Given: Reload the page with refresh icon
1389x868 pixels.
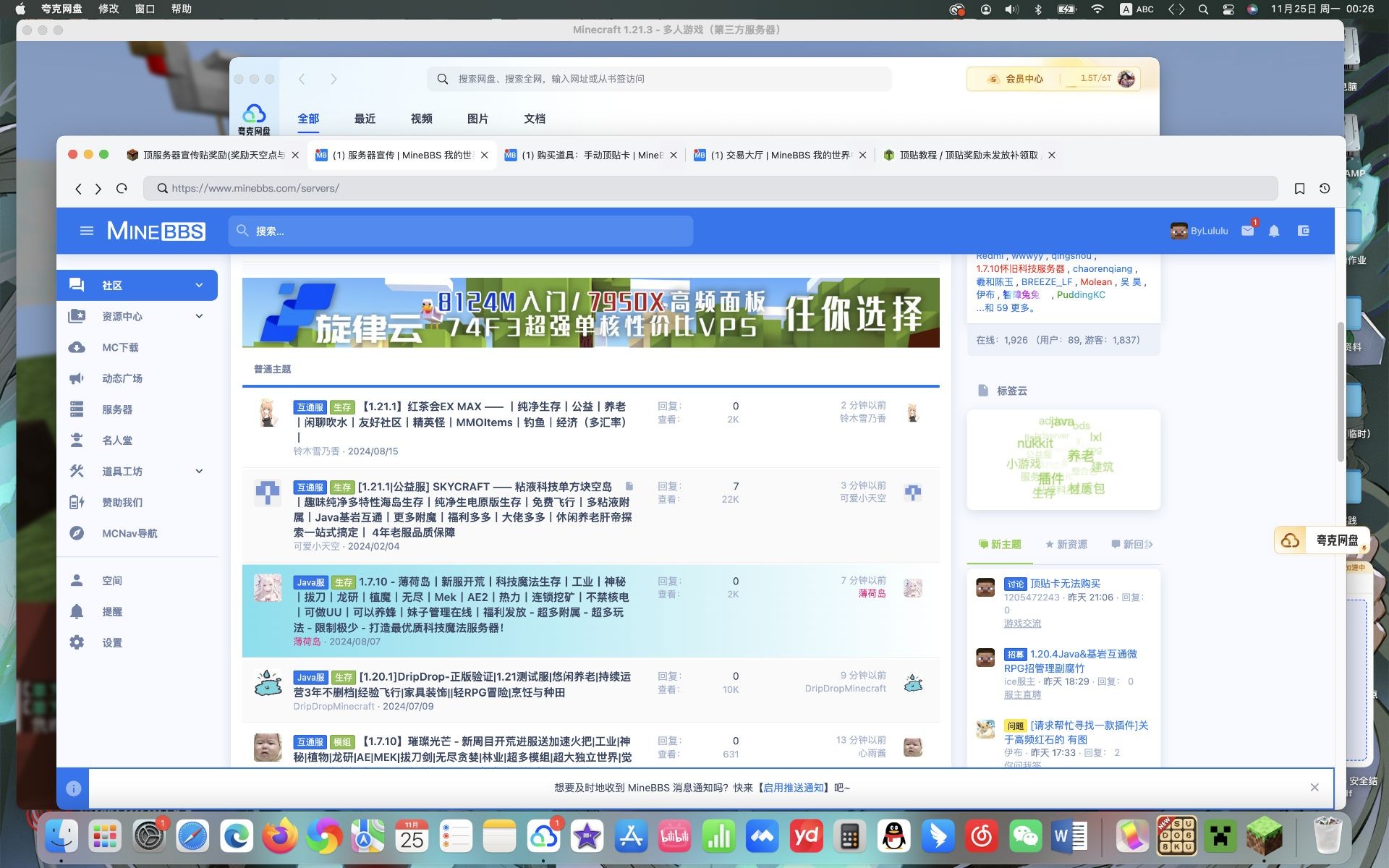Looking at the screenshot, I should point(122,188).
